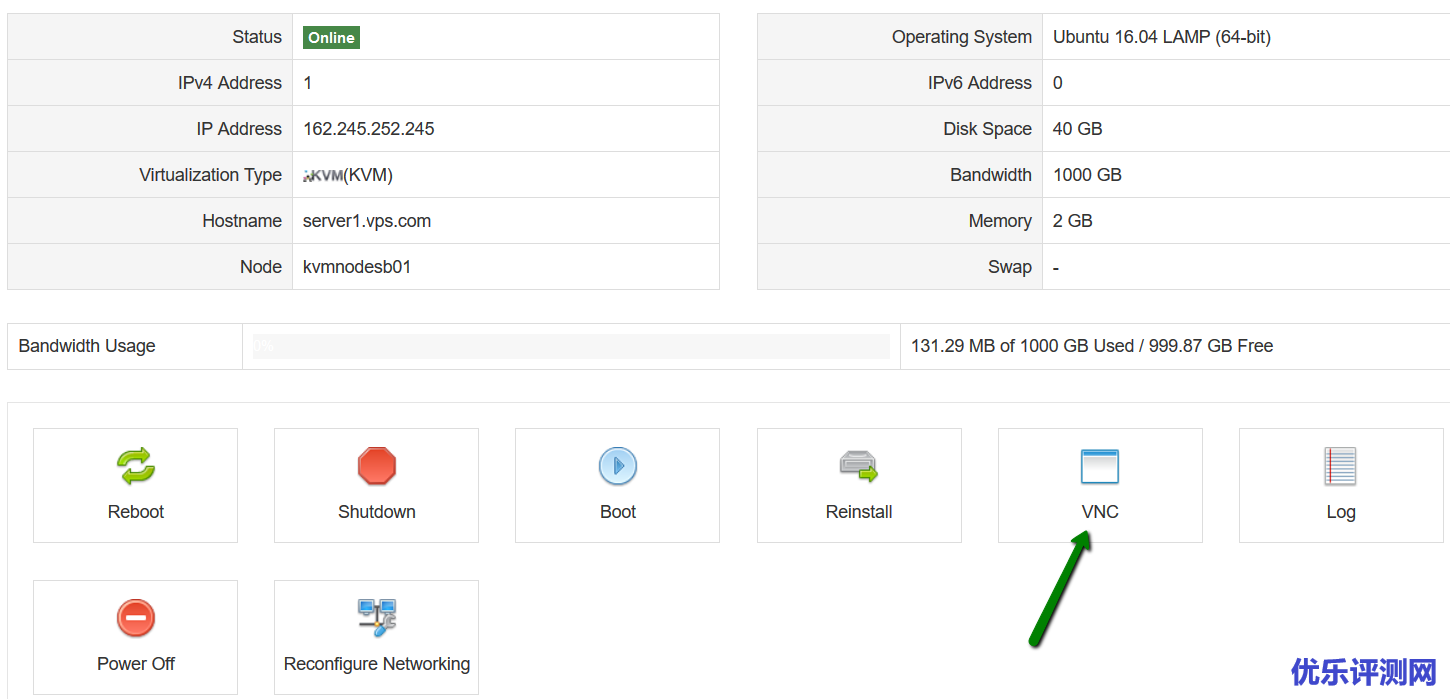
Task: Click the 40 GB disk space value
Action: click(1078, 129)
